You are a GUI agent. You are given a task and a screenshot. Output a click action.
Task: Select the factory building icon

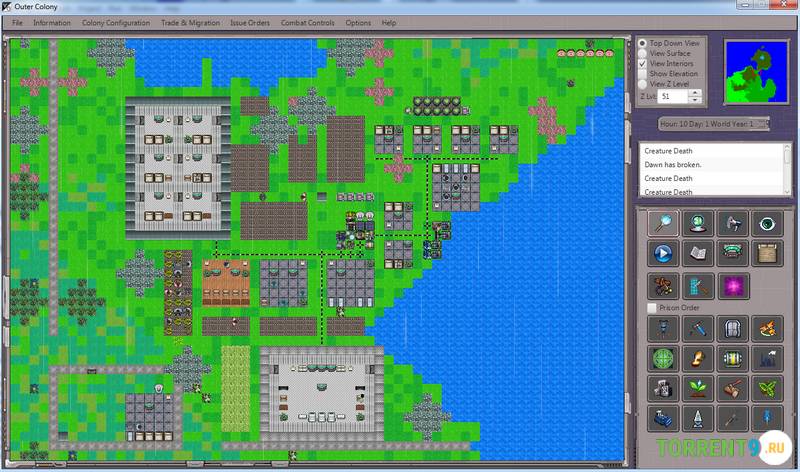(x=766, y=358)
